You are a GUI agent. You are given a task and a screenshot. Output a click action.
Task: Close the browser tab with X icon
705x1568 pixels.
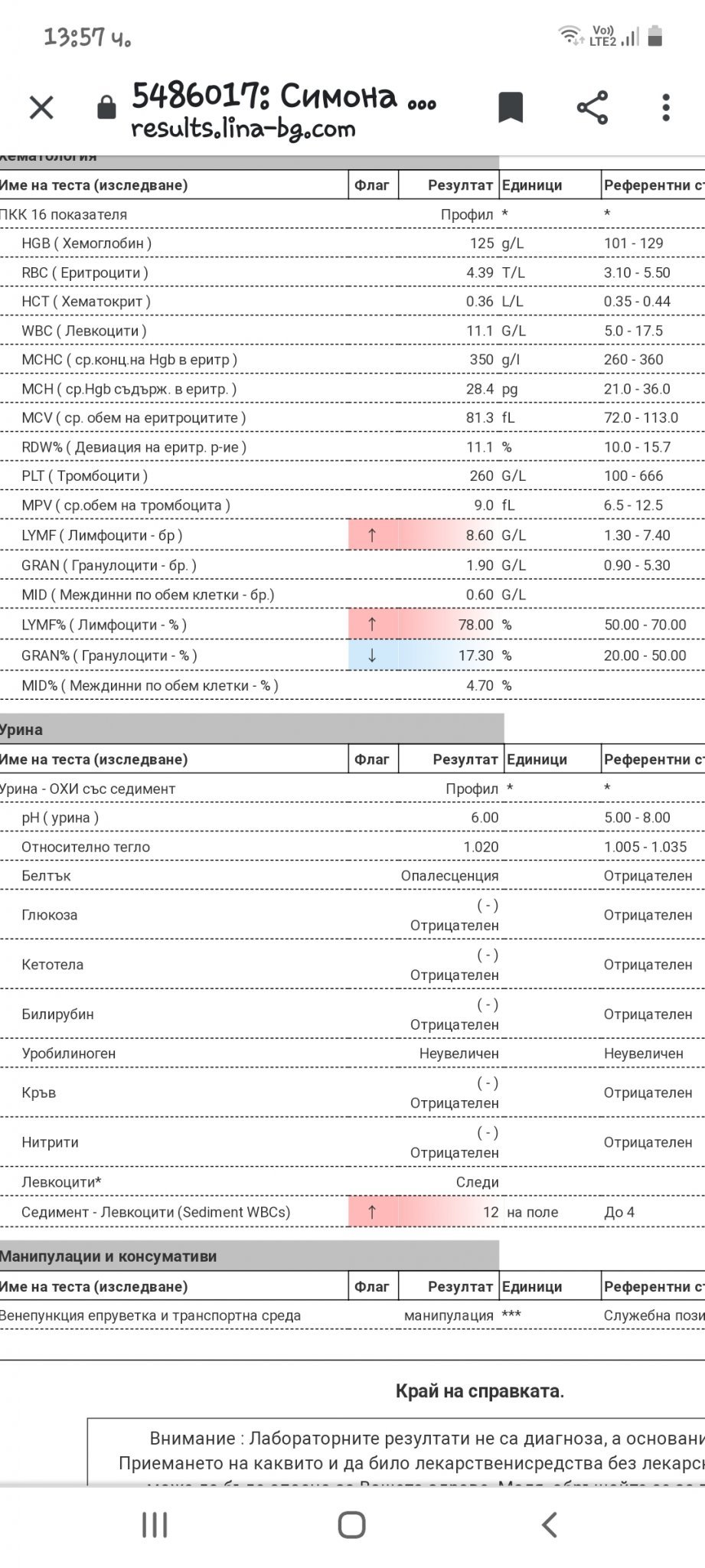41,108
